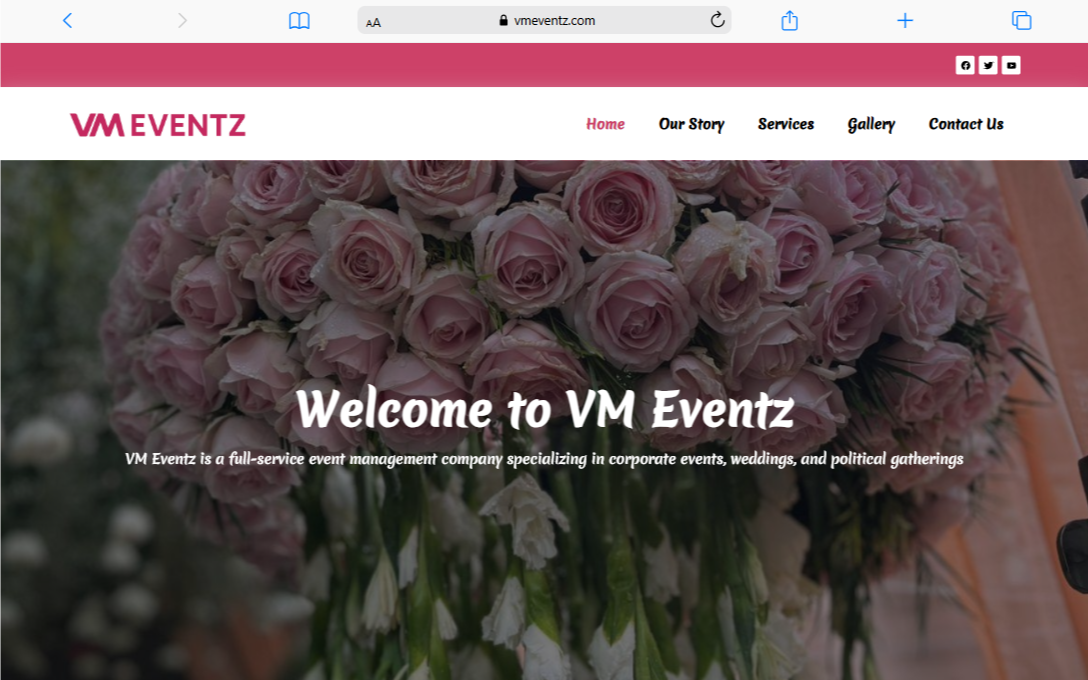Tap the AA reader text-size control
This screenshot has height=680, width=1088.
373,22
